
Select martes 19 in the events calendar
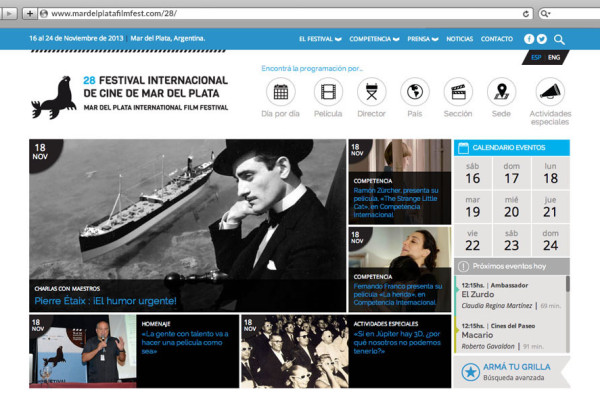473,207
